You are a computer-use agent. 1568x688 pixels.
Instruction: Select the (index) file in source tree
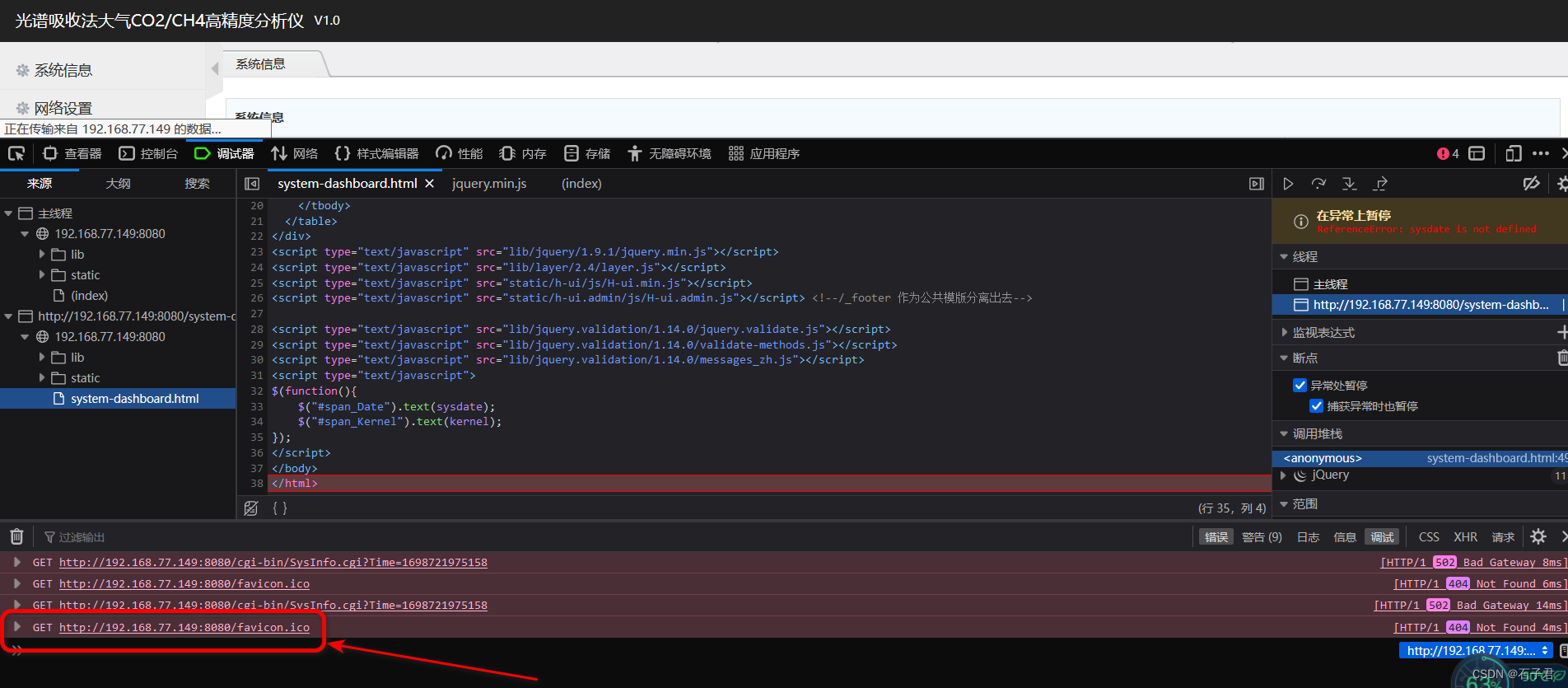[89, 296]
